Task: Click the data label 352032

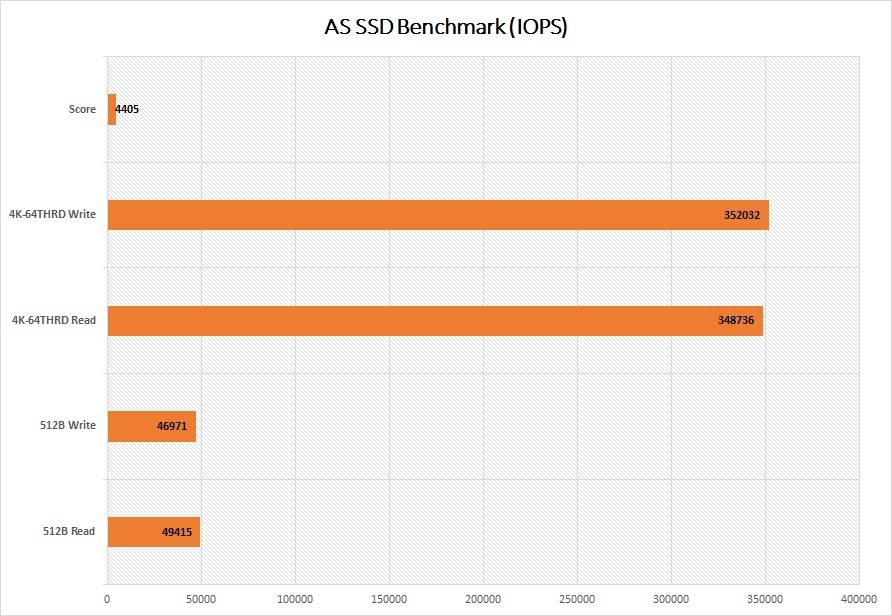Action: 742,216
